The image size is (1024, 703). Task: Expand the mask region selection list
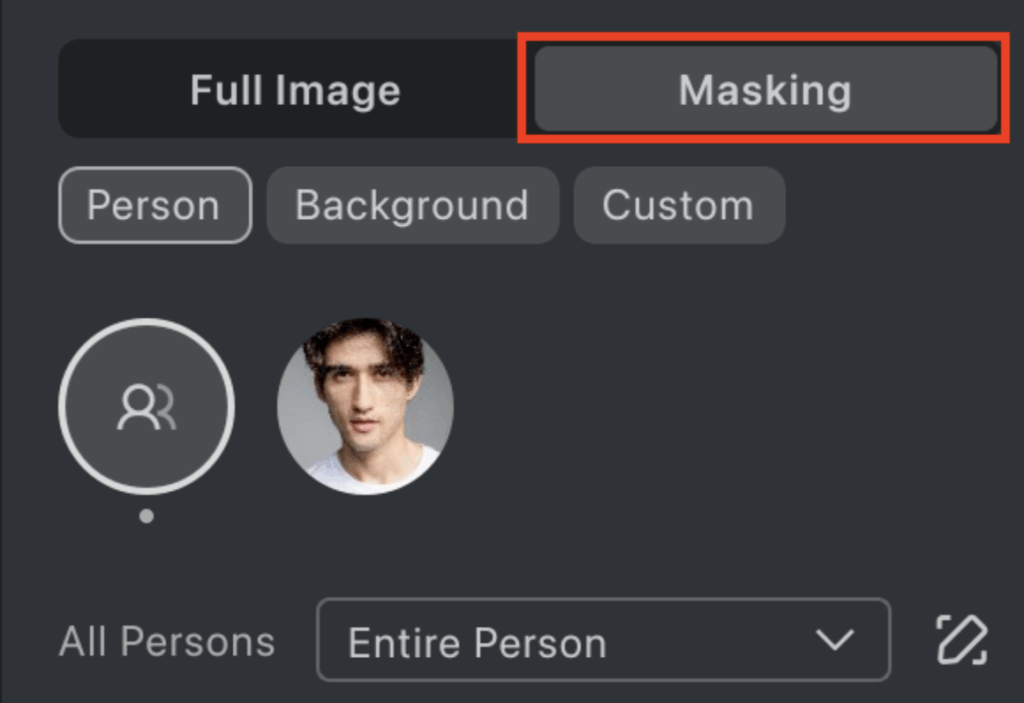pyautogui.click(x=604, y=642)
